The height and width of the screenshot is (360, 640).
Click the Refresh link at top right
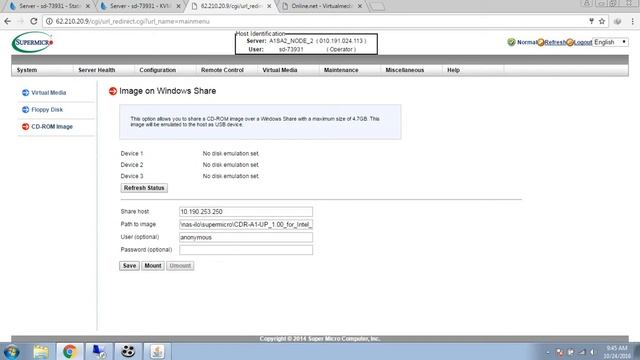pos(555,42)
